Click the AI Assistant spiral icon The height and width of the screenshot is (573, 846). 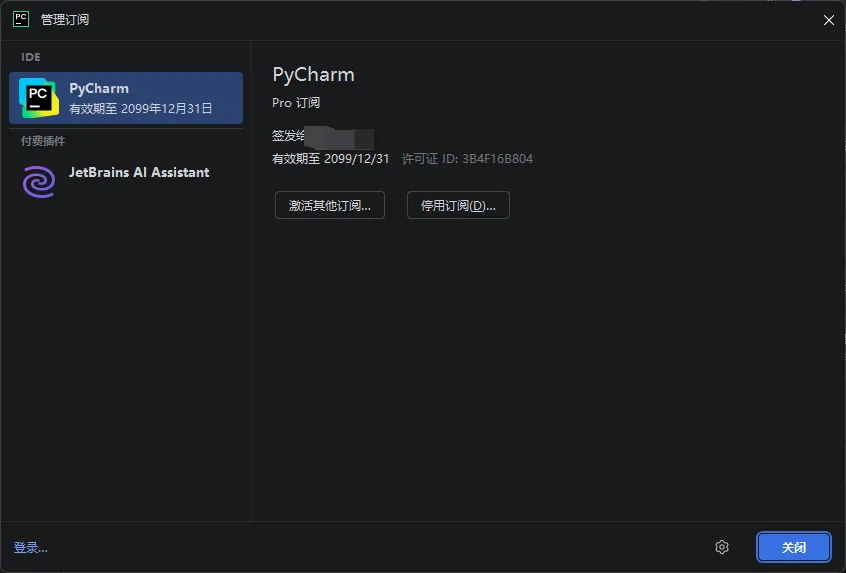[x=38, y=181]
